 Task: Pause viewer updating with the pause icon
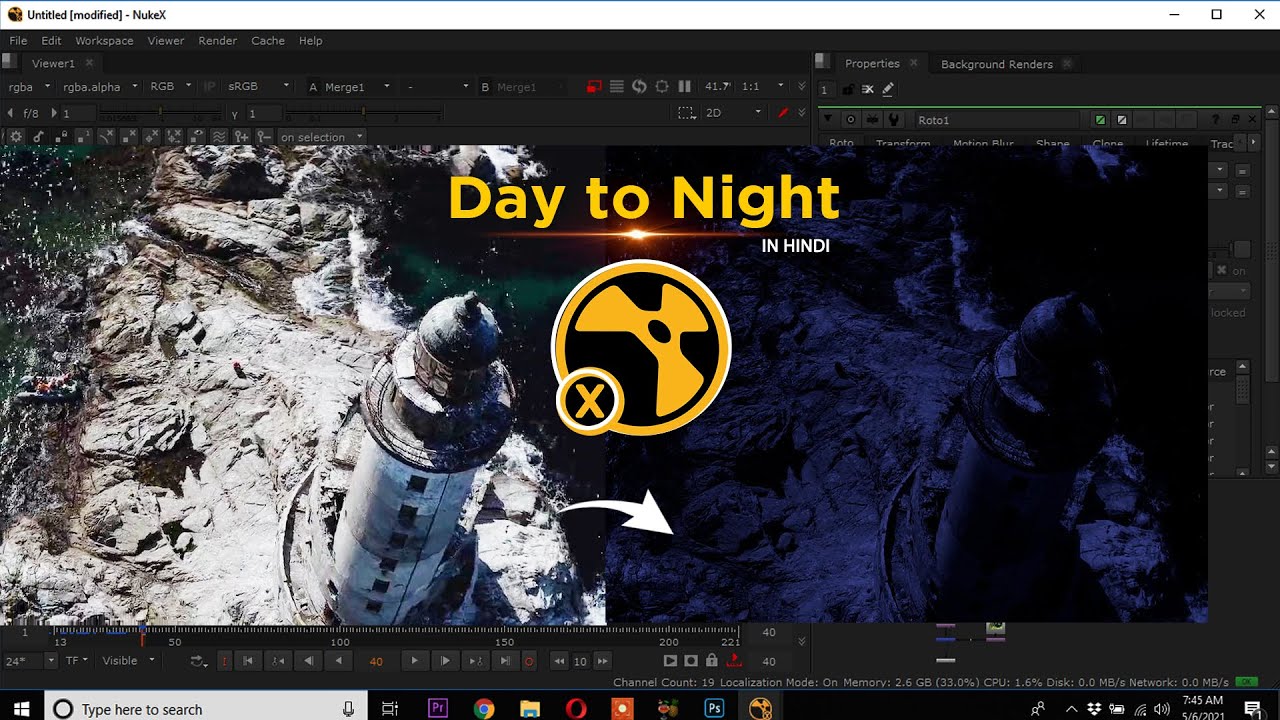coord(685,87)
